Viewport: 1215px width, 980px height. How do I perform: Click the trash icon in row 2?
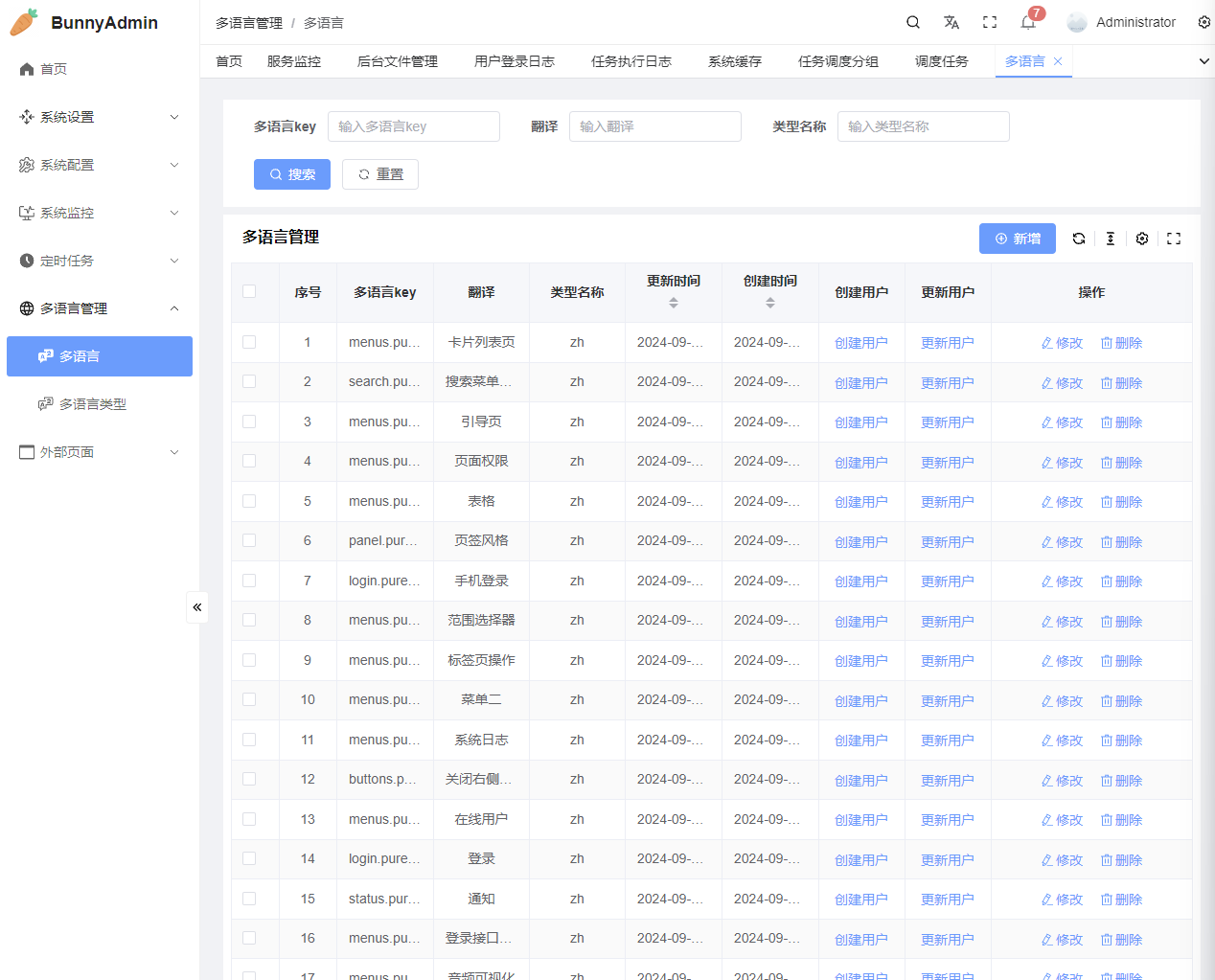[x=1107, y=383]
